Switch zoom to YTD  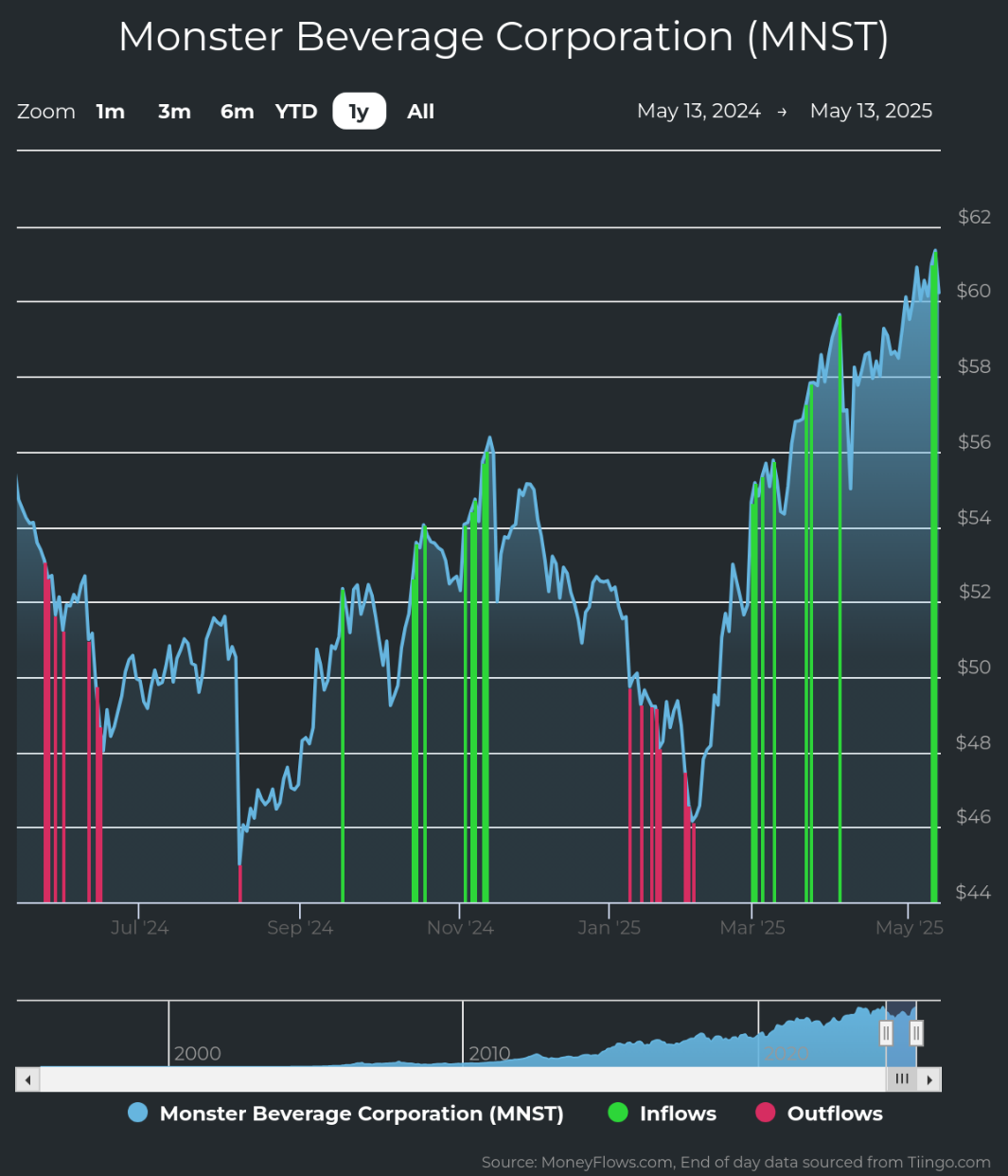[x=296, y=112]
